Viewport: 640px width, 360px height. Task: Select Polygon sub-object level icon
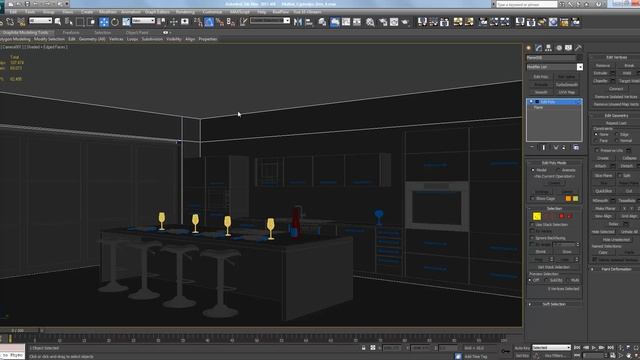(x=562, y=216)
